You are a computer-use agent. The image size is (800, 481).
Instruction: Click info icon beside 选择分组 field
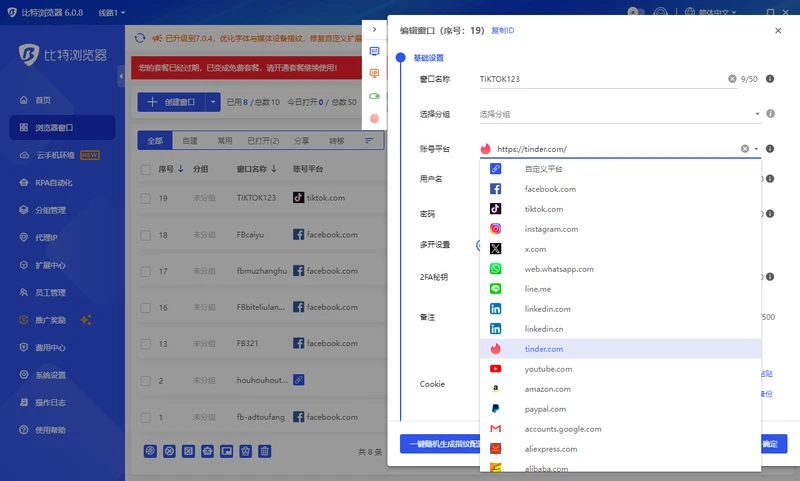coord(770,114)
